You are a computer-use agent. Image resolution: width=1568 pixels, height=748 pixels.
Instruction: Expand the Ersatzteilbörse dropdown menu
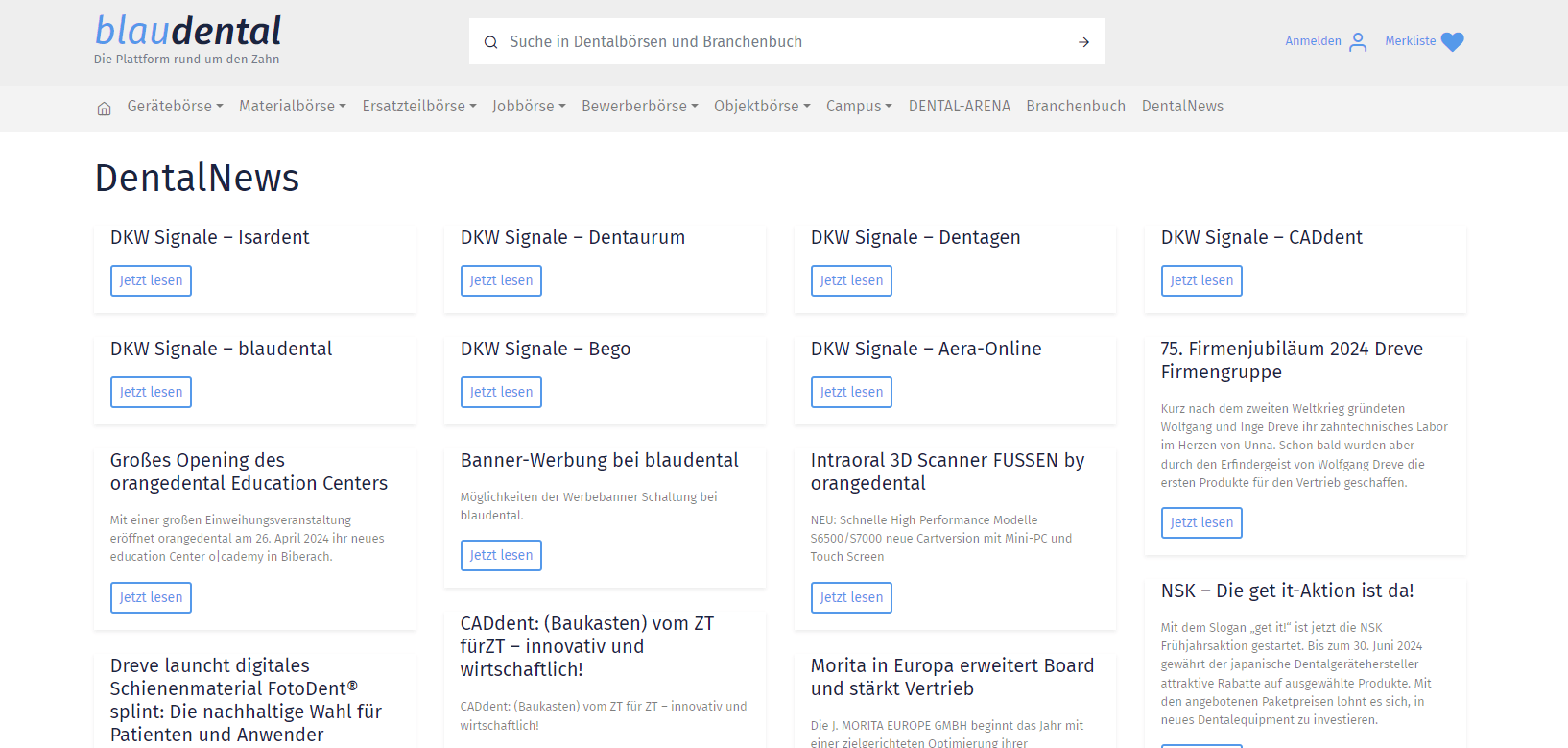tap(419, 107)
